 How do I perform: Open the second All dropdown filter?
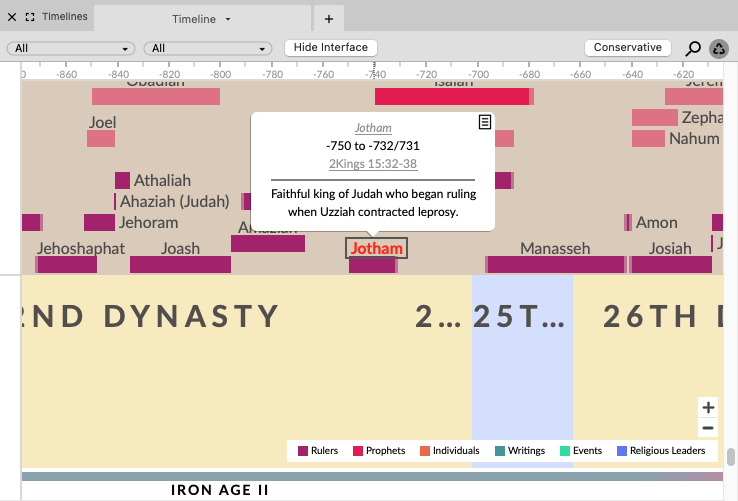pos(208,48)
